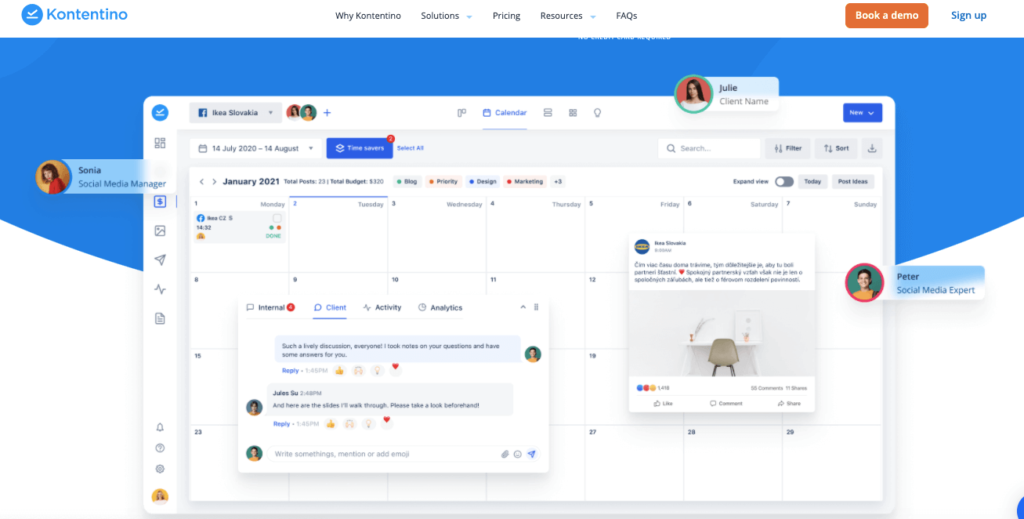Image resolution: width=1024 pixels, height=519 pixels.
Task: Tick the checkbox on the Ikea C2 post card
Action: click(277, 218)
